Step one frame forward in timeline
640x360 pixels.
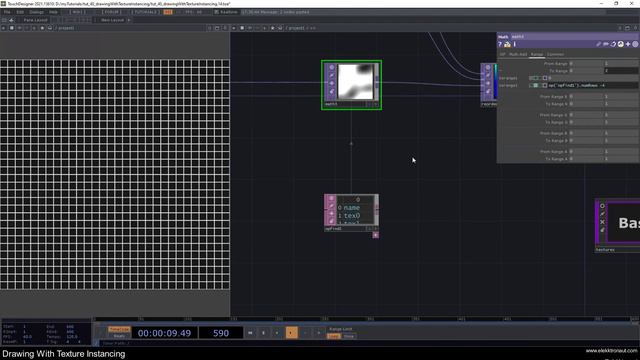319,333
